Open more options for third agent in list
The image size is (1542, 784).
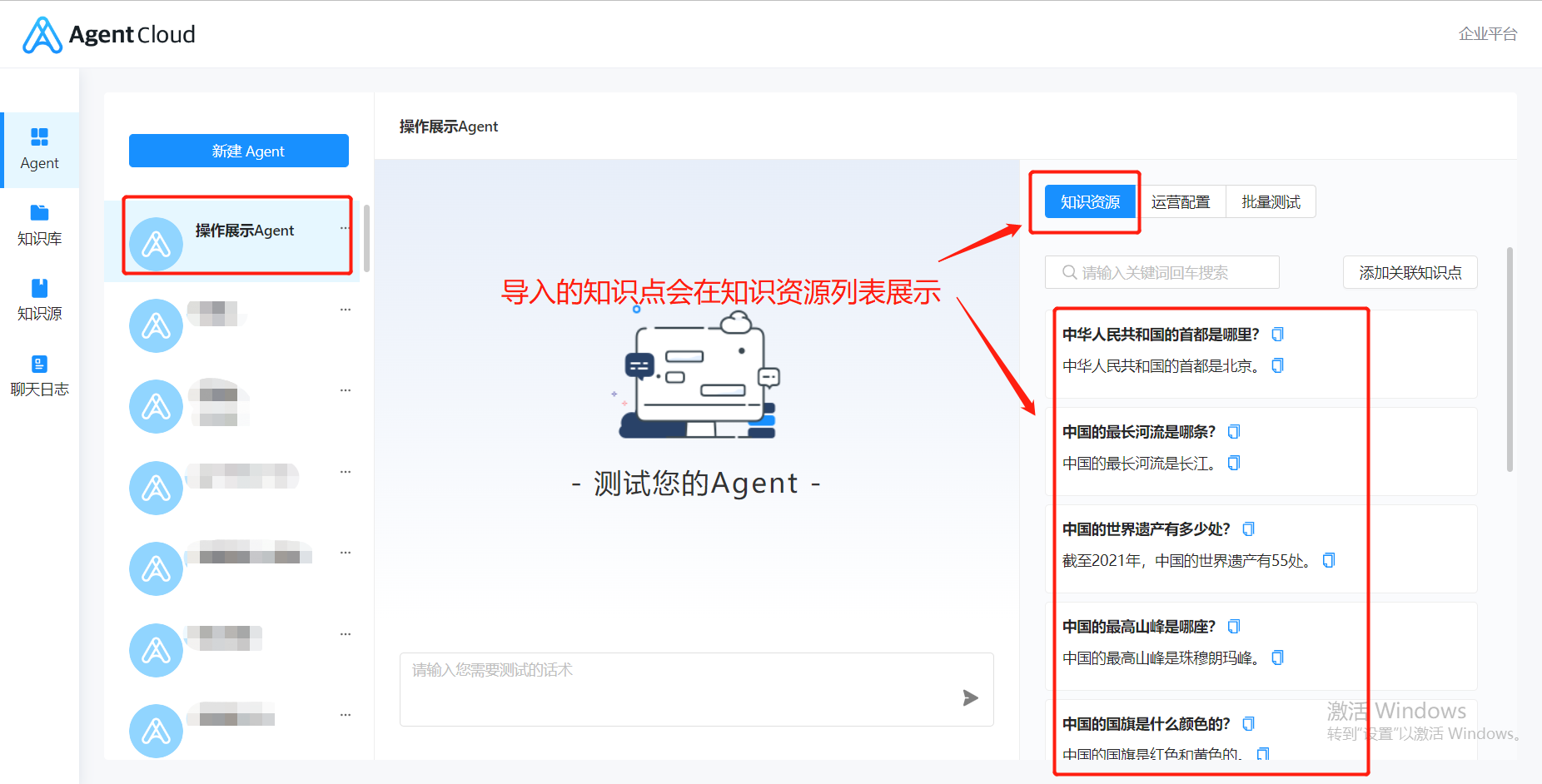tap(346, 390)
